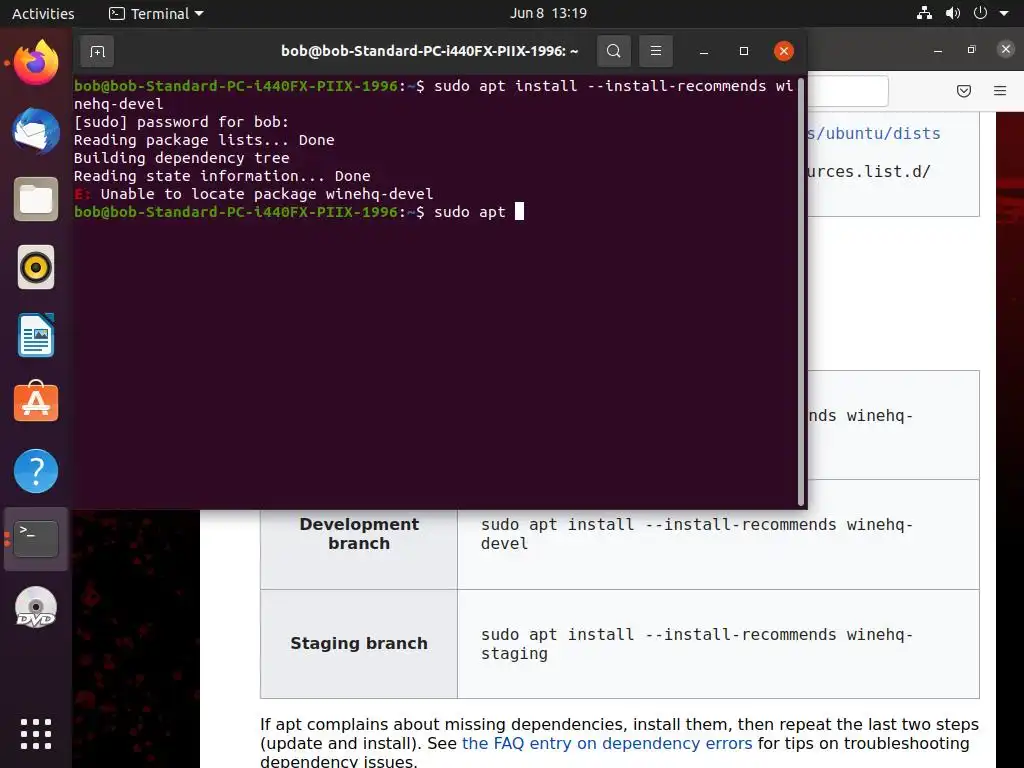Image resolution: width=1024 pixels, height=768 pixels.
Task: Click the 'Development branch' table cell
Action: (x=359, y=534)
